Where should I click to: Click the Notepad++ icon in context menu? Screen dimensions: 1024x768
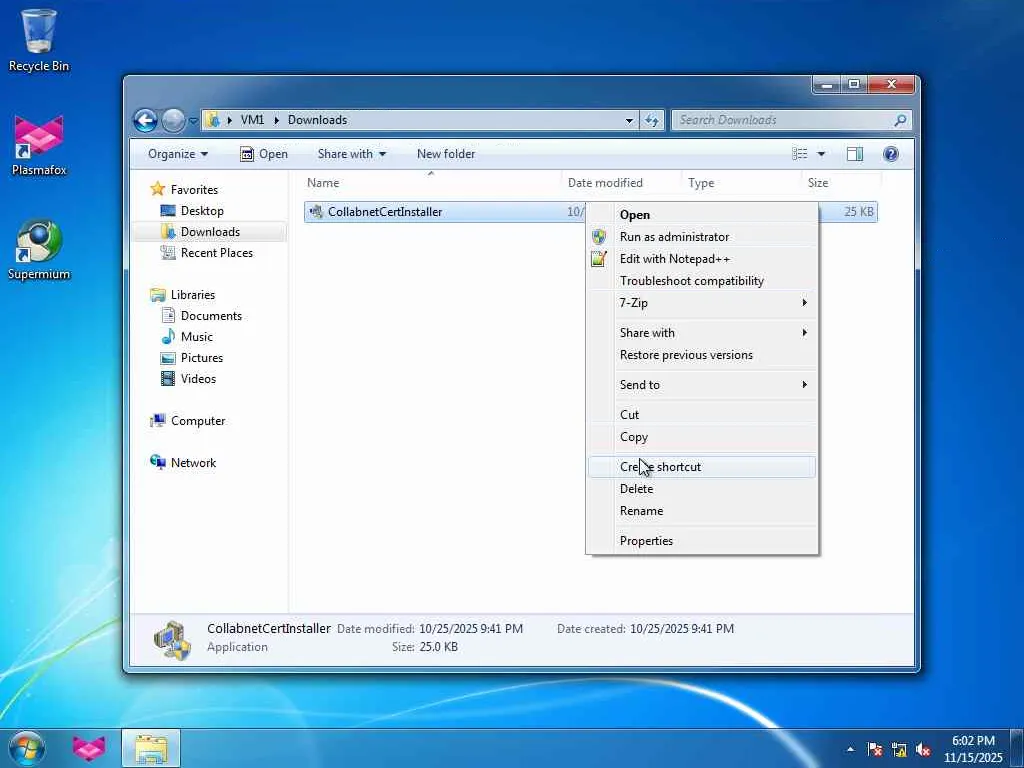pos(599,259)
